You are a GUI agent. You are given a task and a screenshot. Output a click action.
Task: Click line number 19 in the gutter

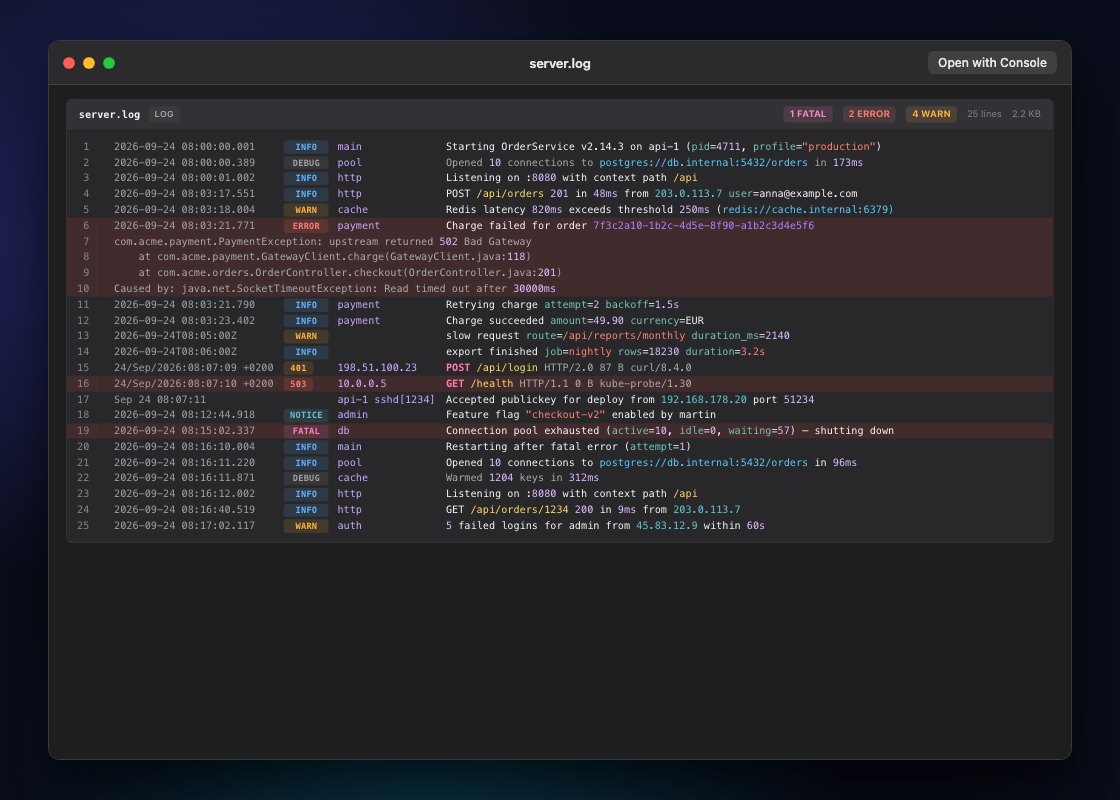coord(84,431)
